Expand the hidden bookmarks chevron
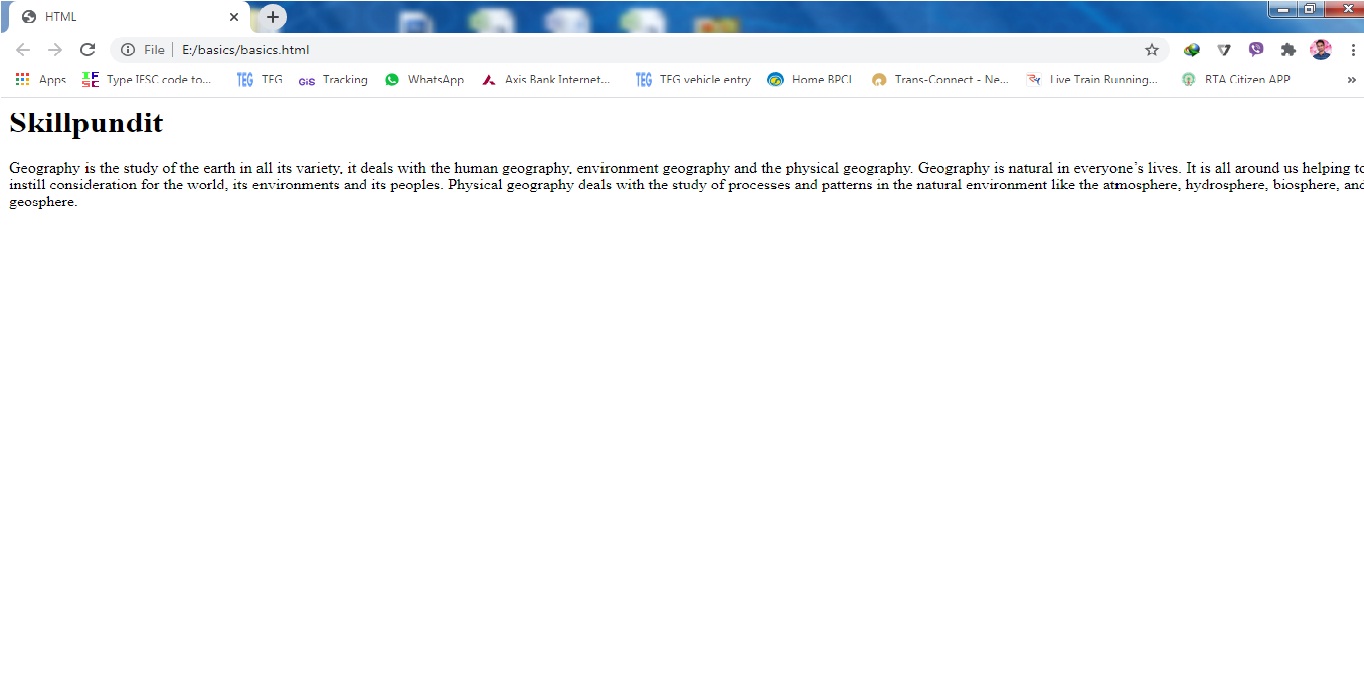This screenshot has width=1364, height=676. point(1352,80)
